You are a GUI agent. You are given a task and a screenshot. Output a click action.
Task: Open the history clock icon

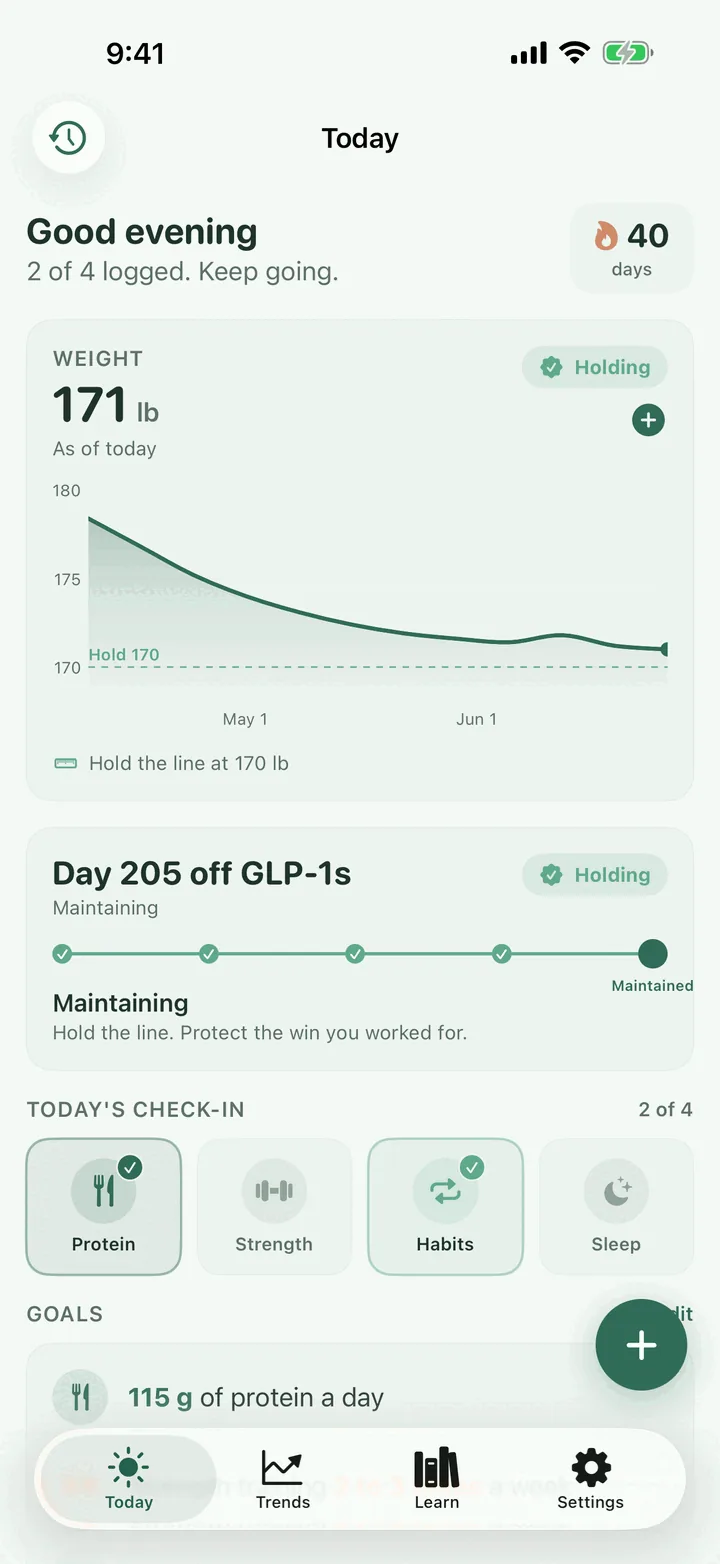click(68, 138)
